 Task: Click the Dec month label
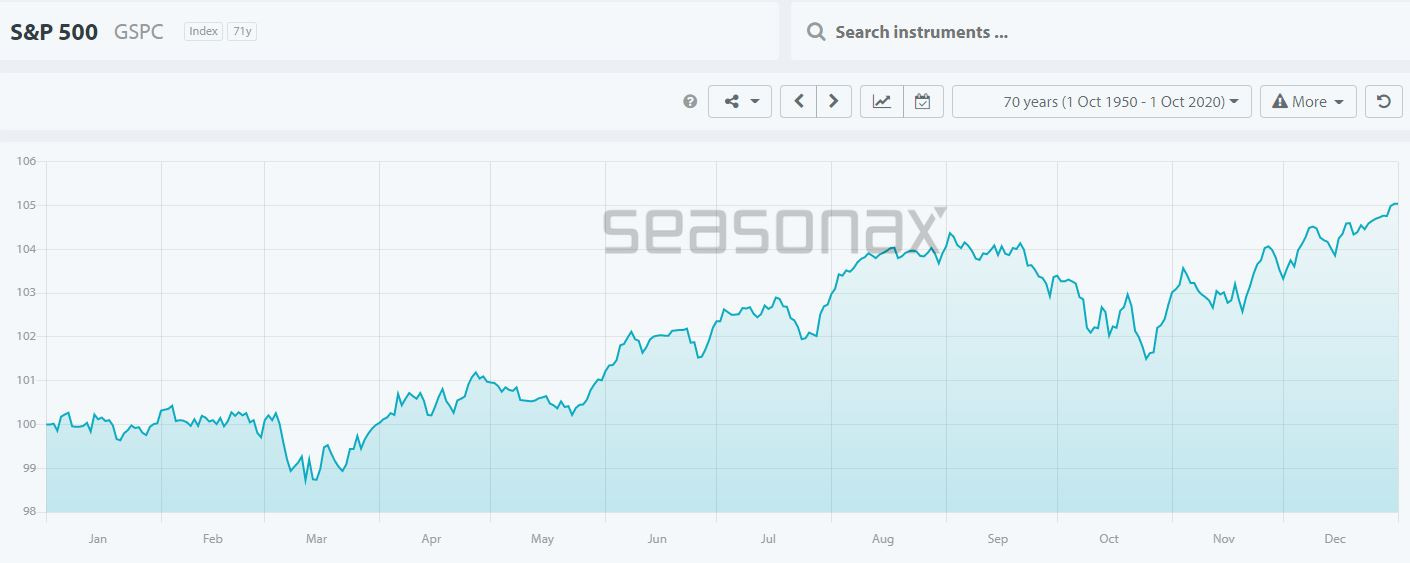(1335, 539)
